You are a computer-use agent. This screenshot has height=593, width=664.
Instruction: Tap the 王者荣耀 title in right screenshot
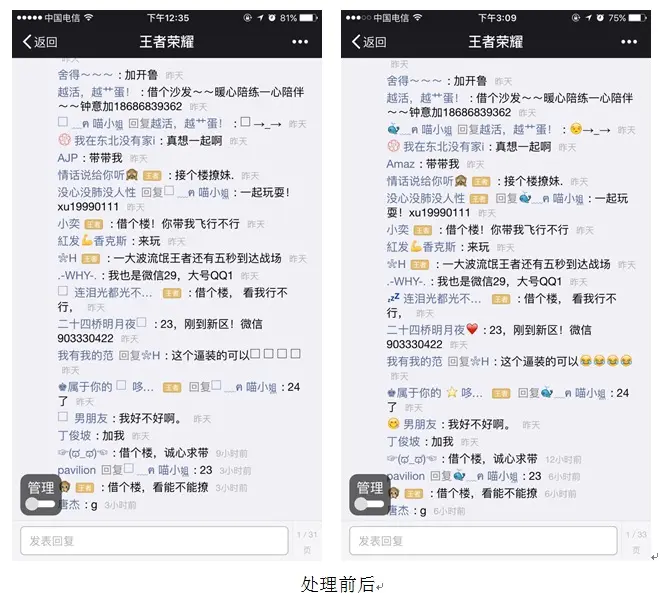pos(496,42)
